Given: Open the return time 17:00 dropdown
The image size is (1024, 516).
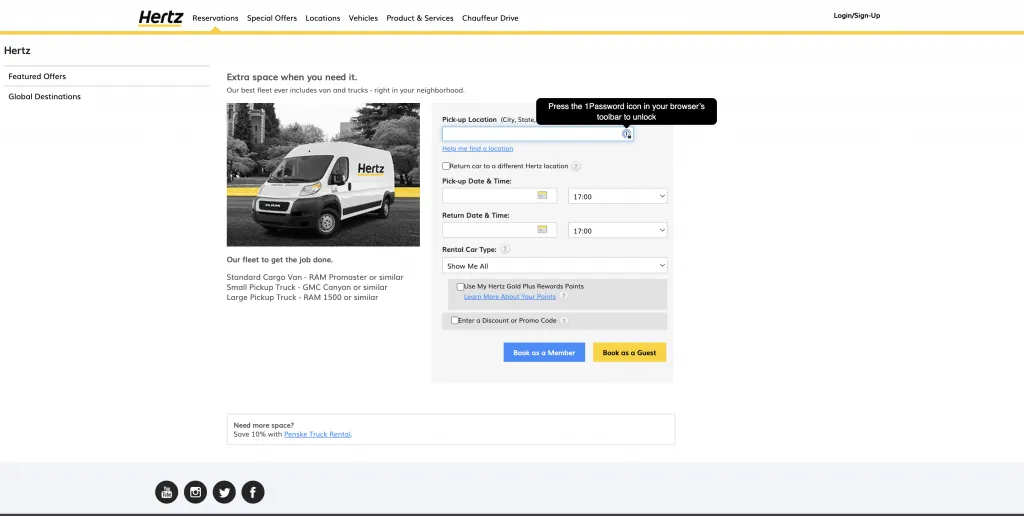Looking at the screenshot, I should (618, 231).
